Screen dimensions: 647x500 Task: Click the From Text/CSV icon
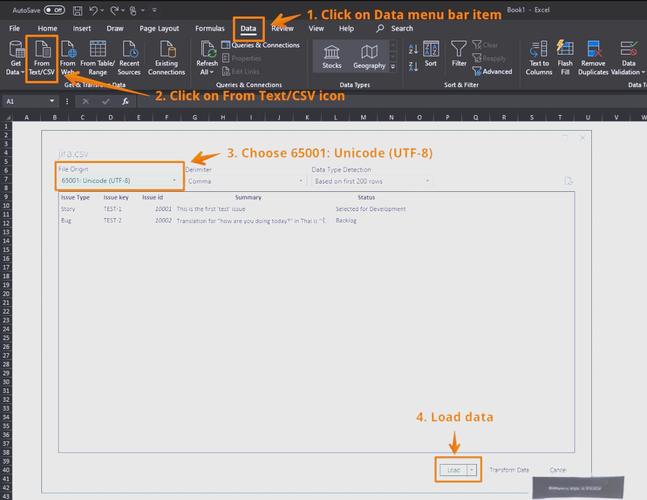point(42,58)
